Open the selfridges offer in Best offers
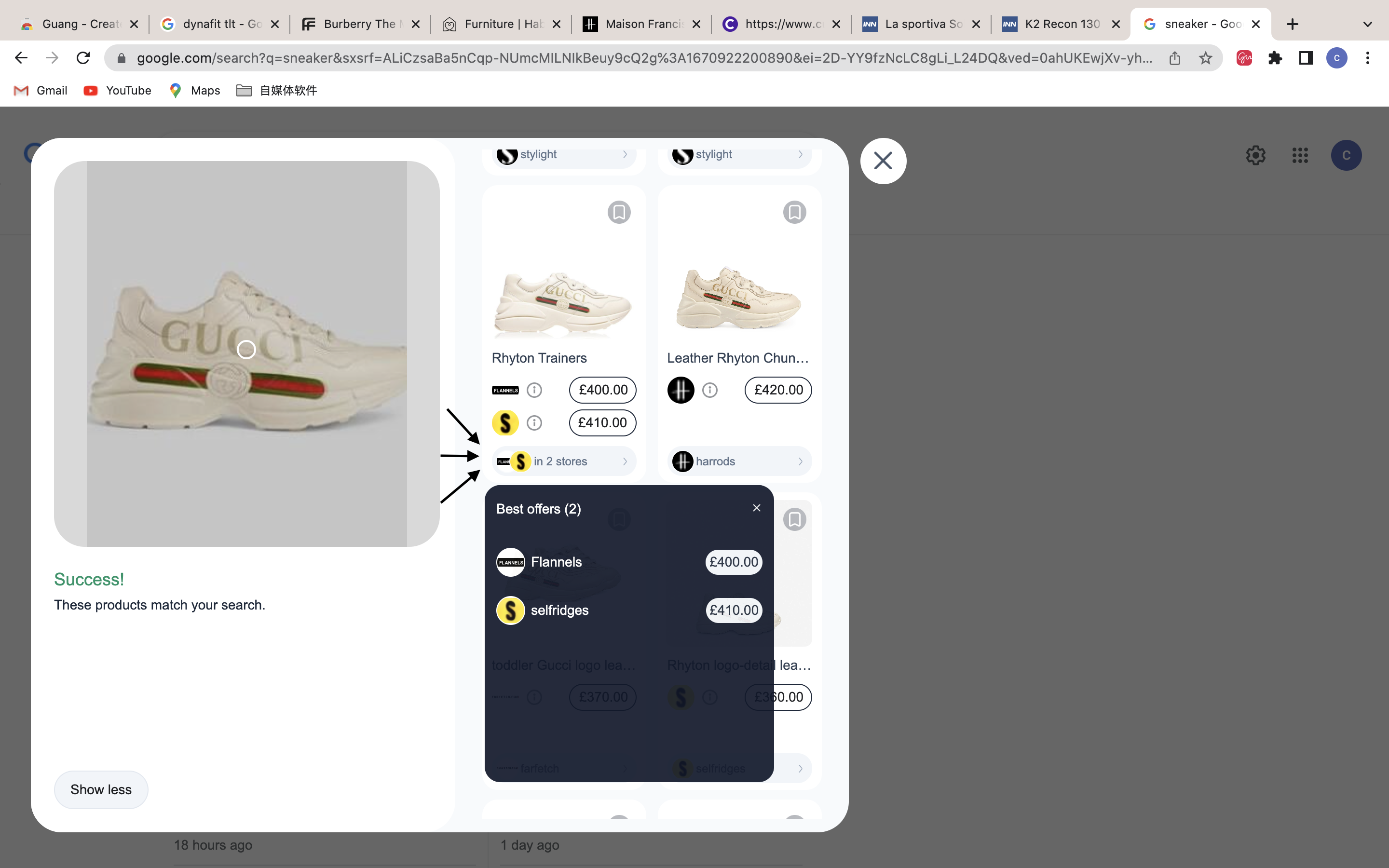Screen dimensions: 1389x868 click(629, 610)
